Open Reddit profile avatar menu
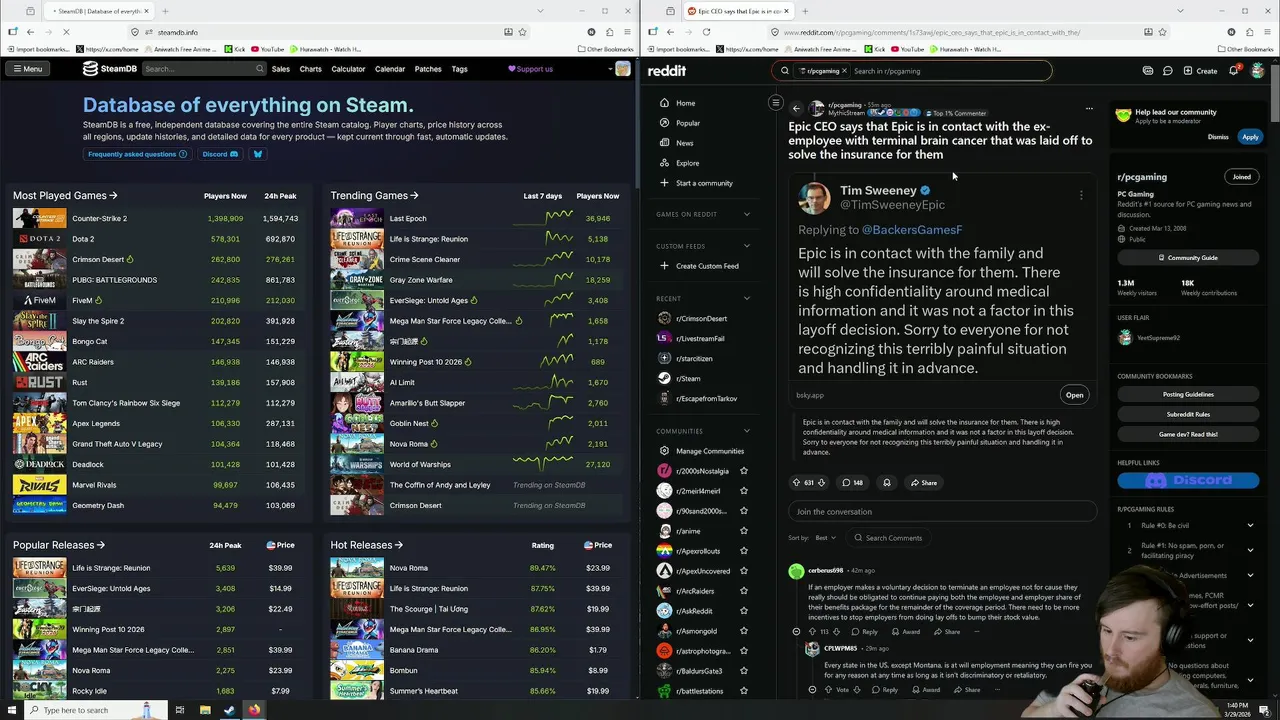Viewport: 1280px width, 720px height. [x=1257, y=71]
